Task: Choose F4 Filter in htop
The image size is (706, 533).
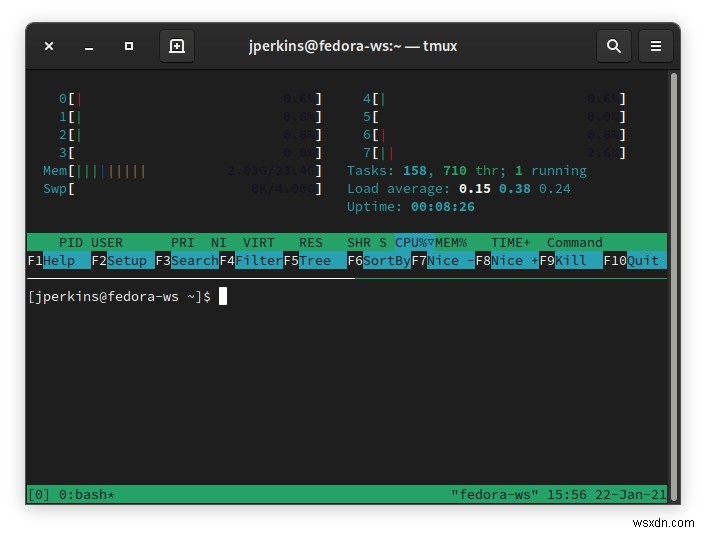Action: click(x=251, y=261)
